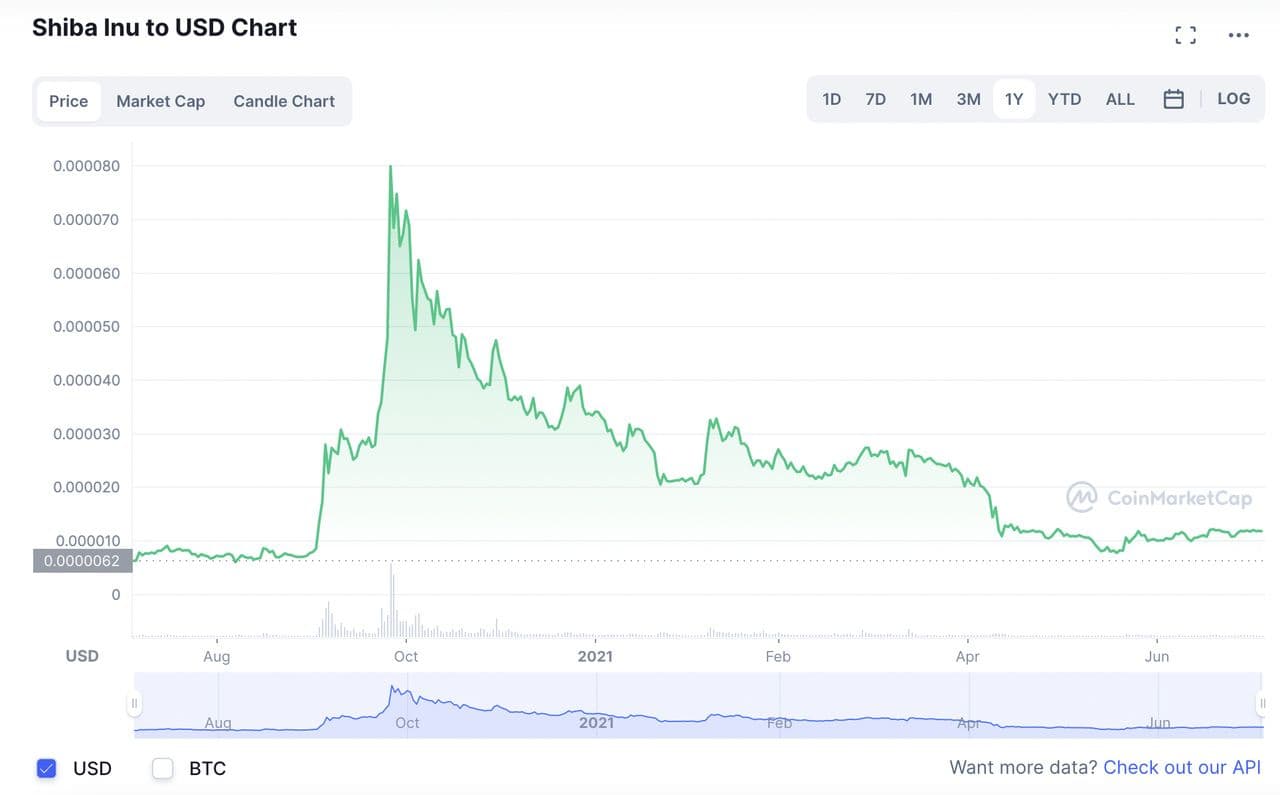Select the 1D time range
Screen dimensions: 1280x795
pos(831,99)
